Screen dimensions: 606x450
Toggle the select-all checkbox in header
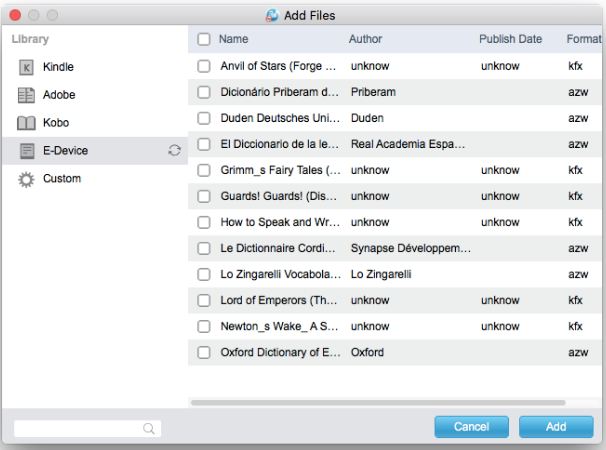click(203, 39)
